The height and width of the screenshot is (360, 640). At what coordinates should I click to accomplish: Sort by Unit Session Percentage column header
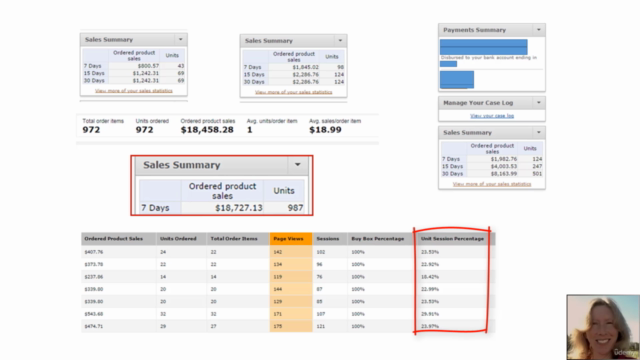pos(452,239)
